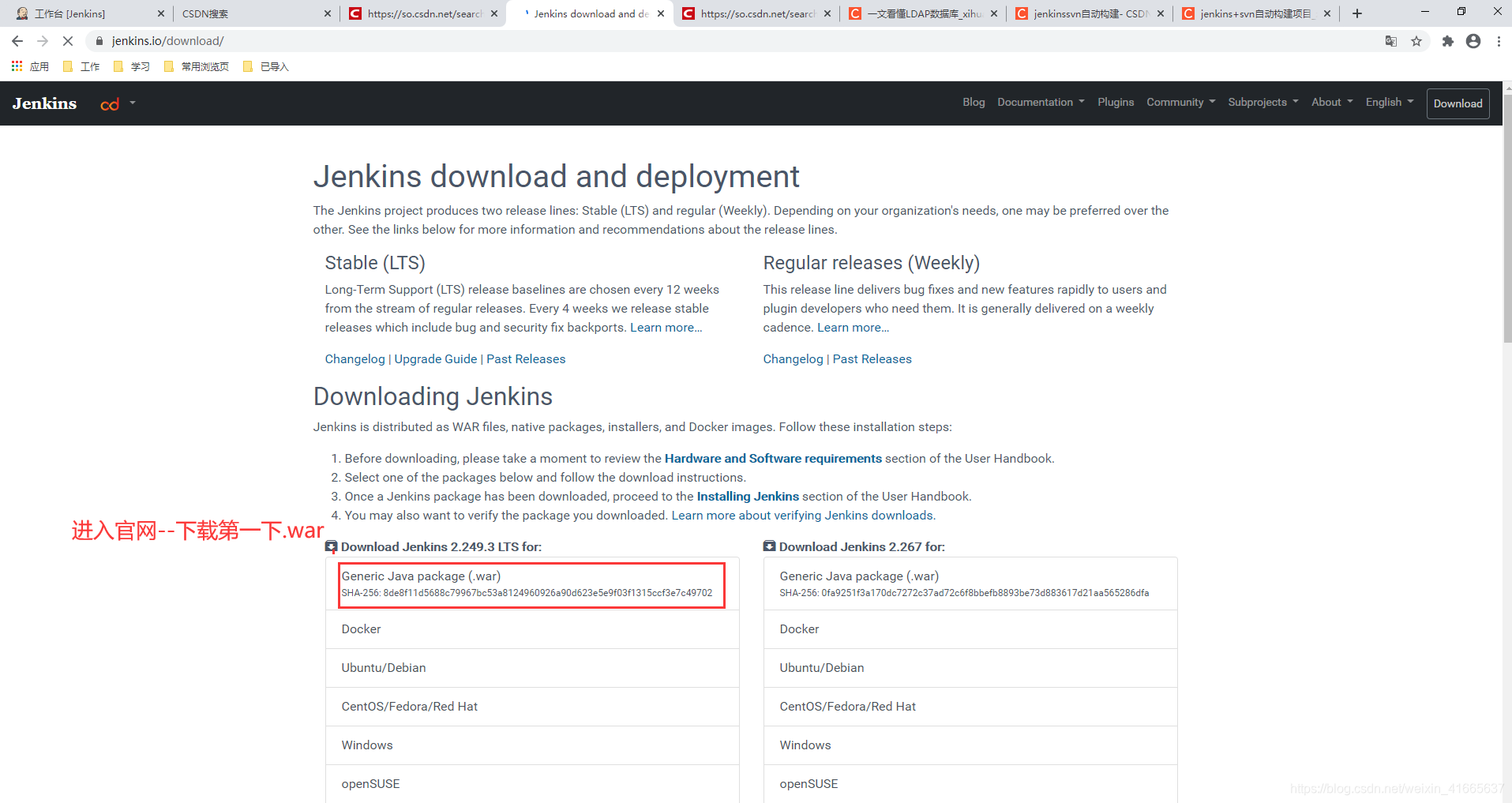The height and width of the screenshot is (803, 1512).
Task: Download LTS 2.249.3 Generic Java package war
Action: pyautogui.click(x=532, y=584)
